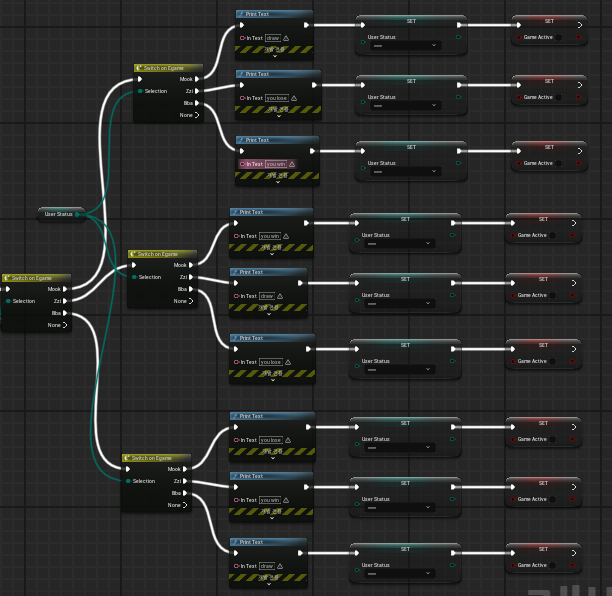
Task: Select the Zzi exec pin on the leftmost Switch on Egame
Action: pos(65,301)
